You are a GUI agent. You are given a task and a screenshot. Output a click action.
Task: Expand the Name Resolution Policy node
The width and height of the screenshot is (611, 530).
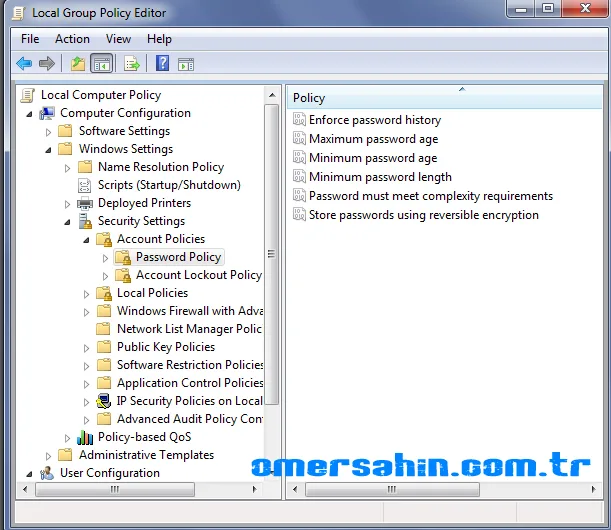pos(67,168)
